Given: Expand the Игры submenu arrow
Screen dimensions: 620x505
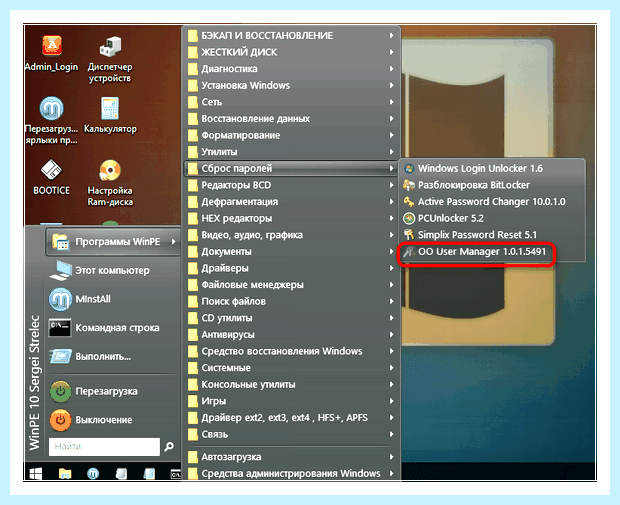Looking at the screenshot, I should pos(391,401).
